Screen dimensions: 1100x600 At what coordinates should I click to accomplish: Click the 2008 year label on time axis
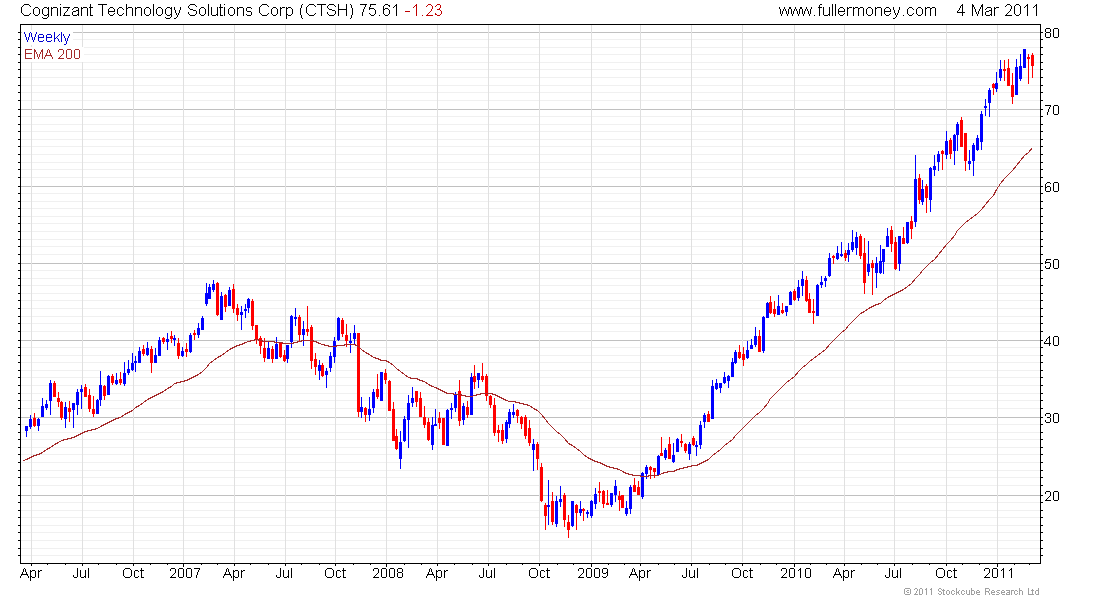388,573
